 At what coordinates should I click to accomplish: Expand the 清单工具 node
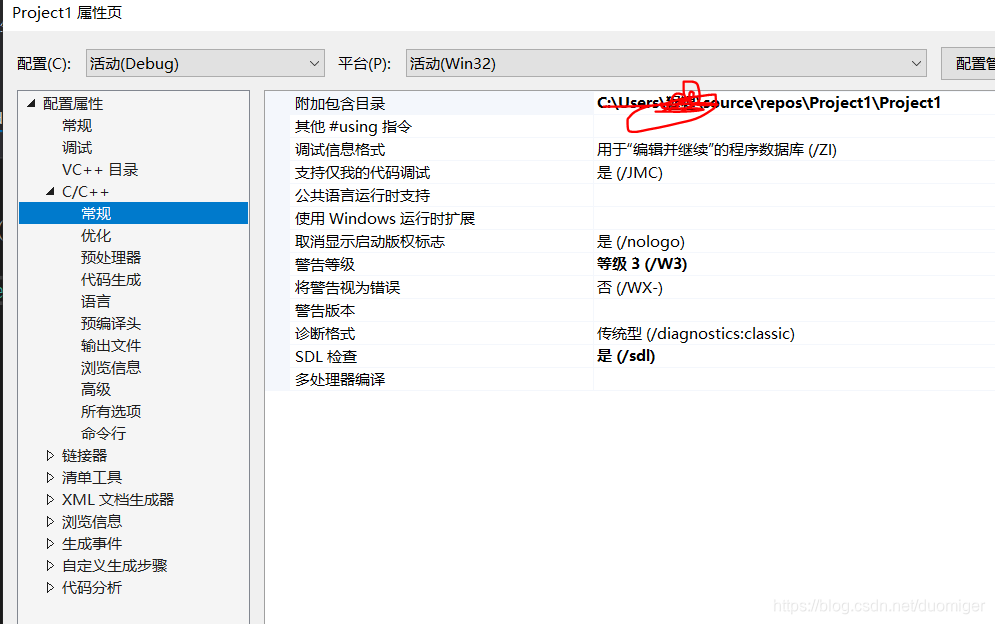pos(50,477)
